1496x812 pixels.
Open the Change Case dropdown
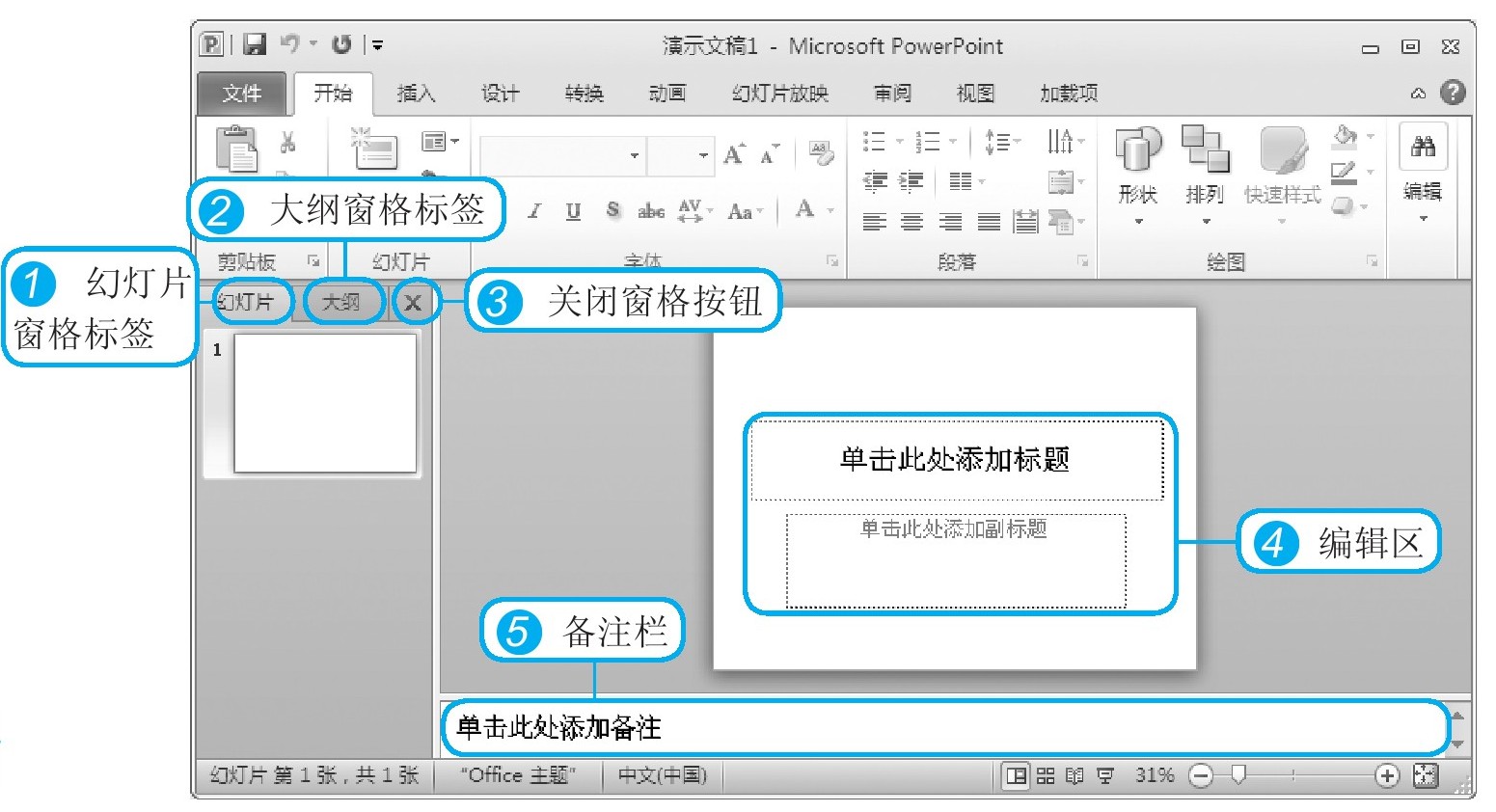coord(746,211)
